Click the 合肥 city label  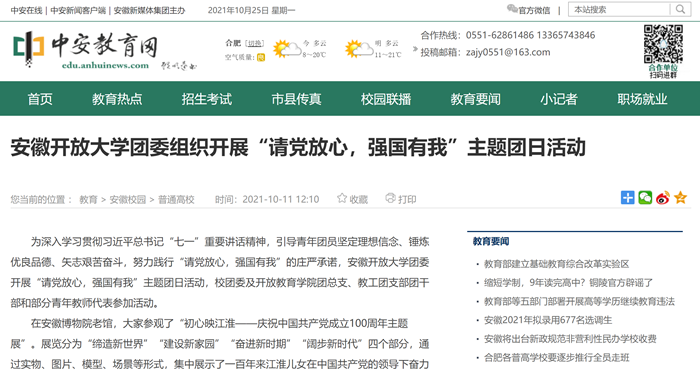(233, 43)
